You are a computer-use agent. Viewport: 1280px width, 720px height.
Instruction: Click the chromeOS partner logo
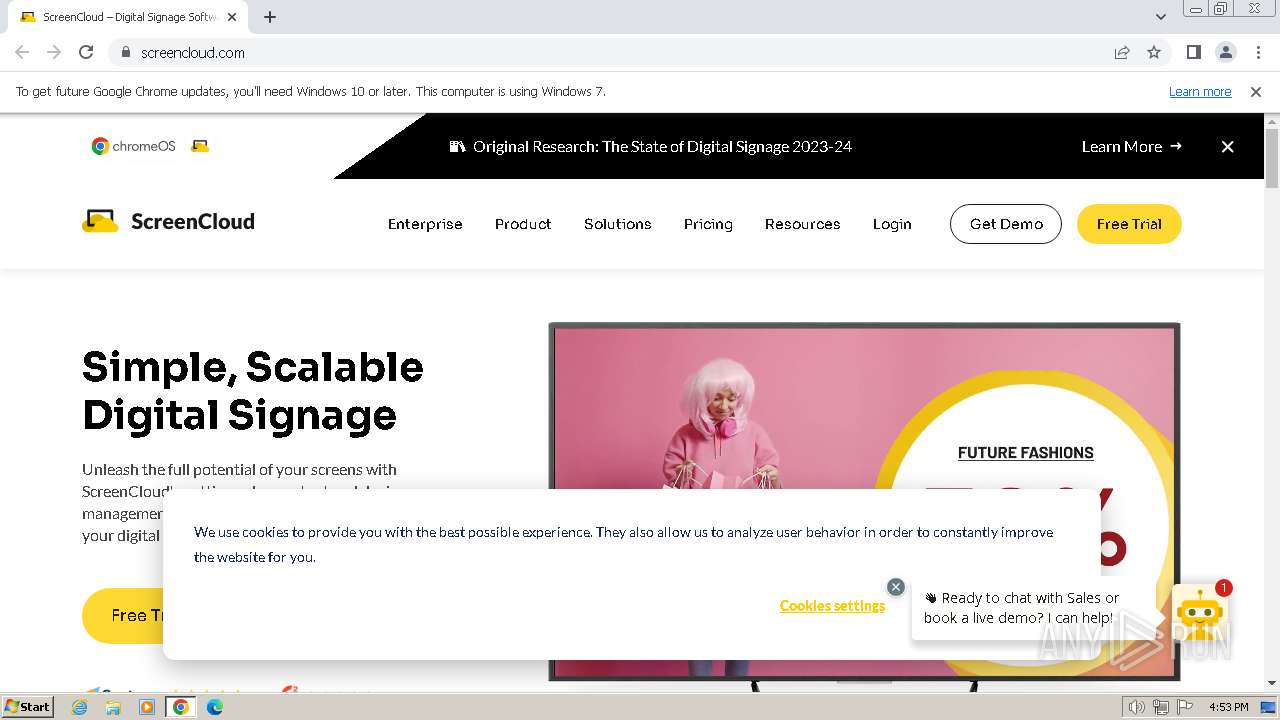coord(133,146)
